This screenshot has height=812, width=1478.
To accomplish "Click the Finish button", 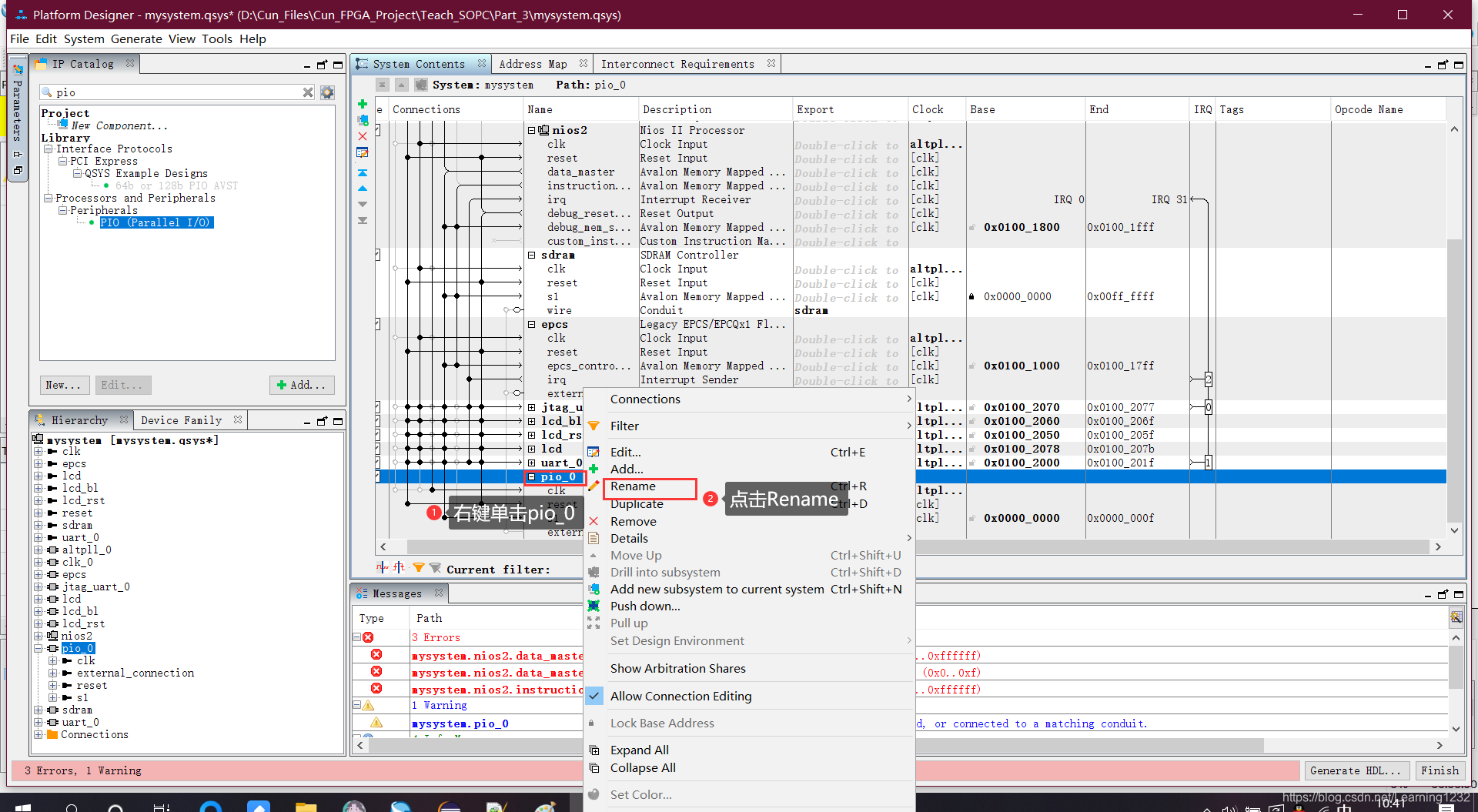I will coord(1440,770).
